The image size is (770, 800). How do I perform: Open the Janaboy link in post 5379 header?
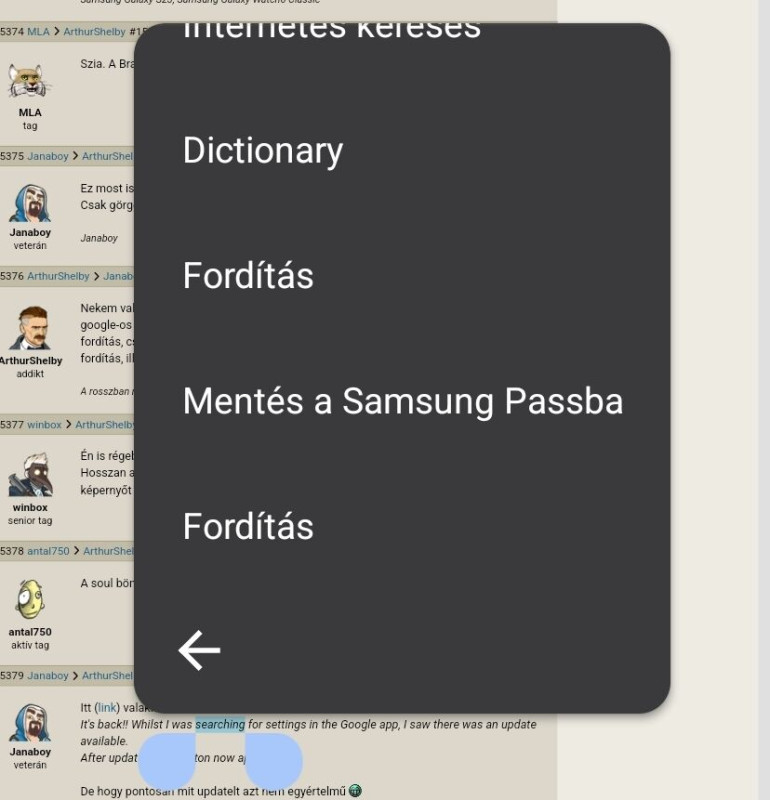click(x=47, y=676)
